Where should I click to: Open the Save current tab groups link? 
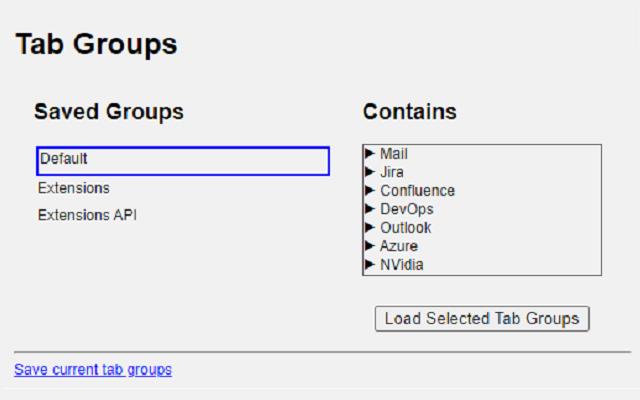tap(93, 370)
